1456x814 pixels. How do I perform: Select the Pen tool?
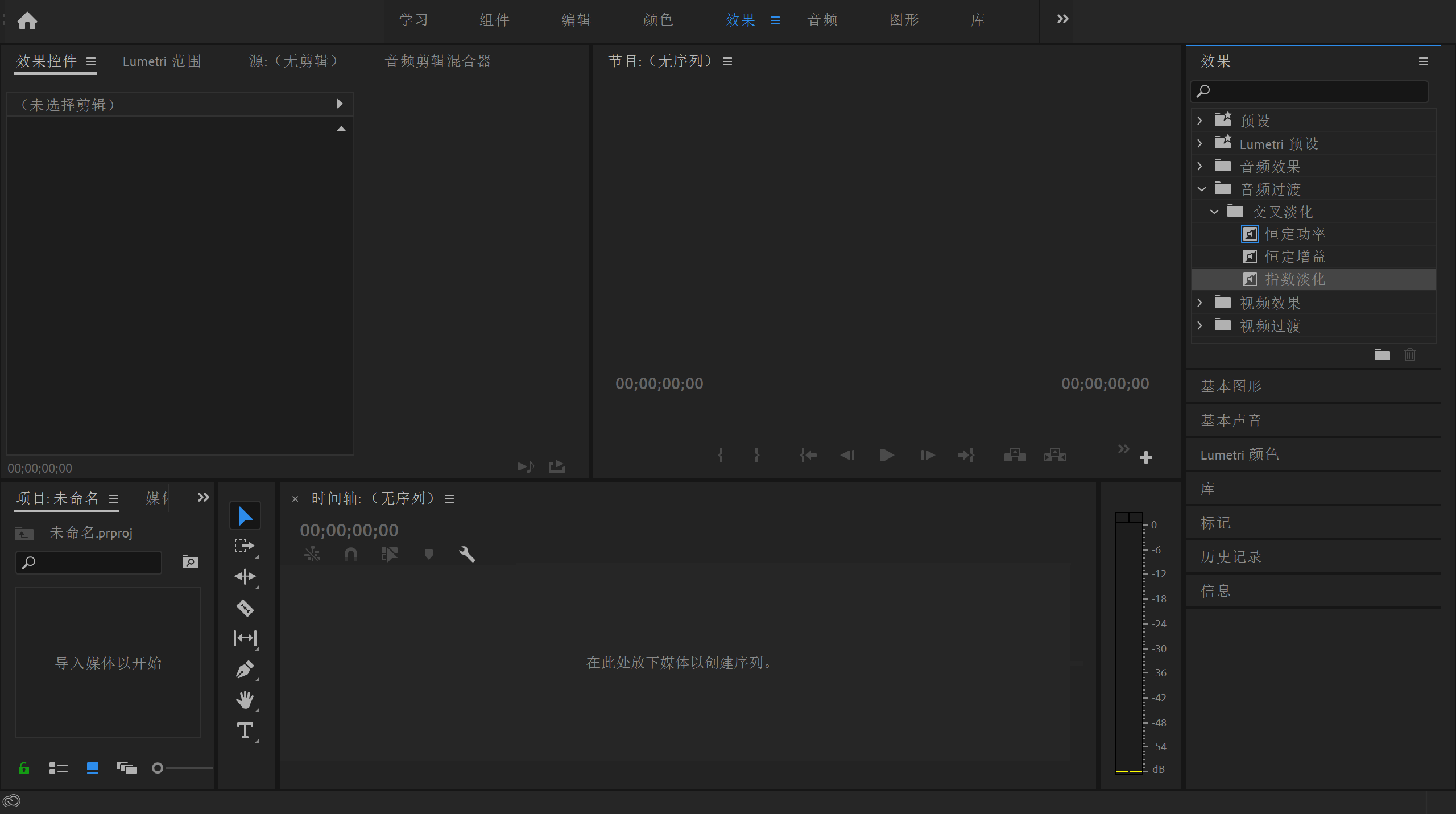(245, 670)
